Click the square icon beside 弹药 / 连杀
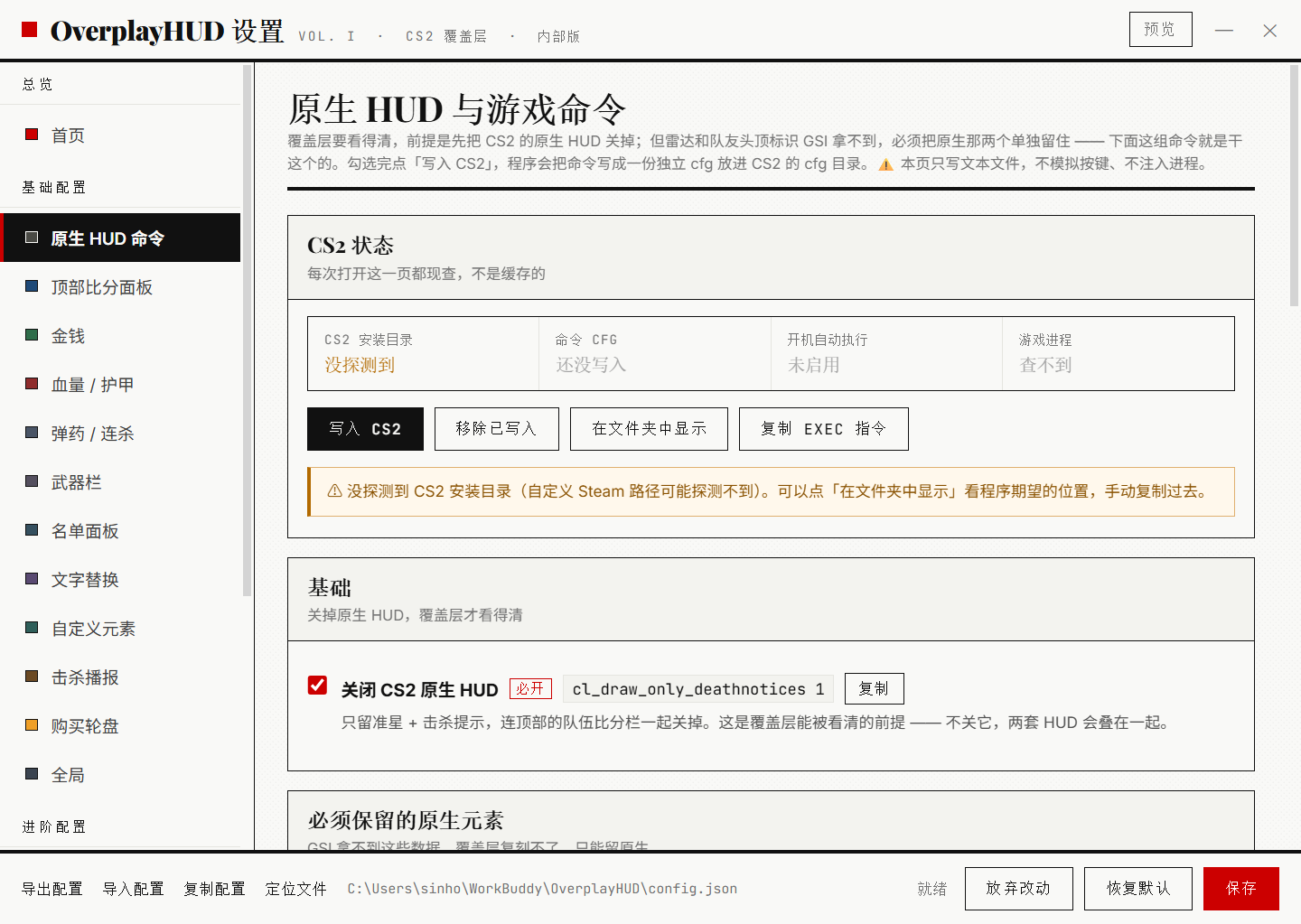 click(32, 433)
